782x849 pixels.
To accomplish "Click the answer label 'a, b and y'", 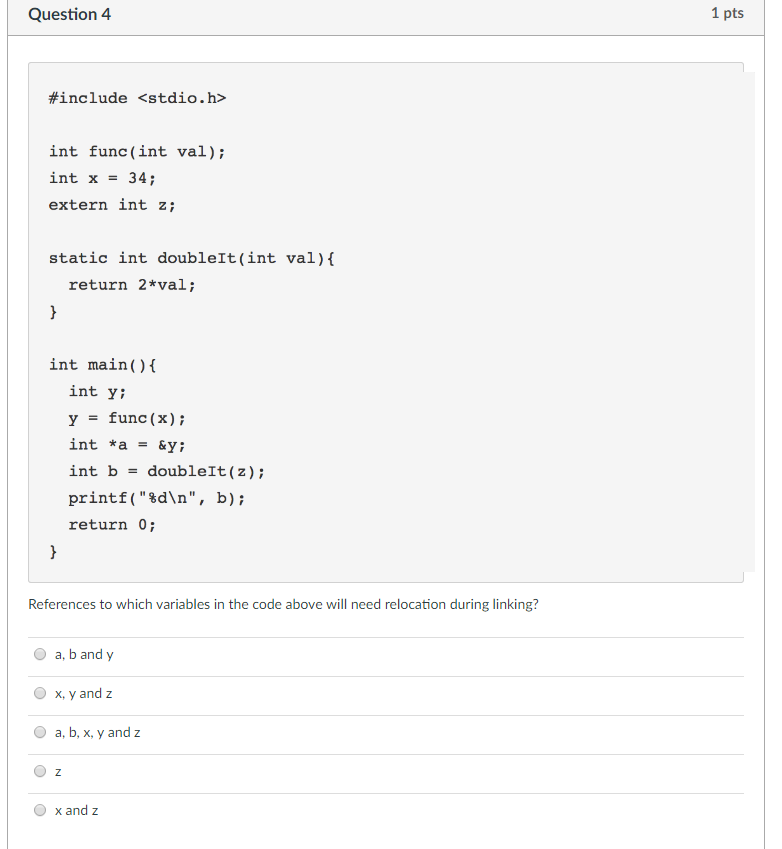I will 84,654.
